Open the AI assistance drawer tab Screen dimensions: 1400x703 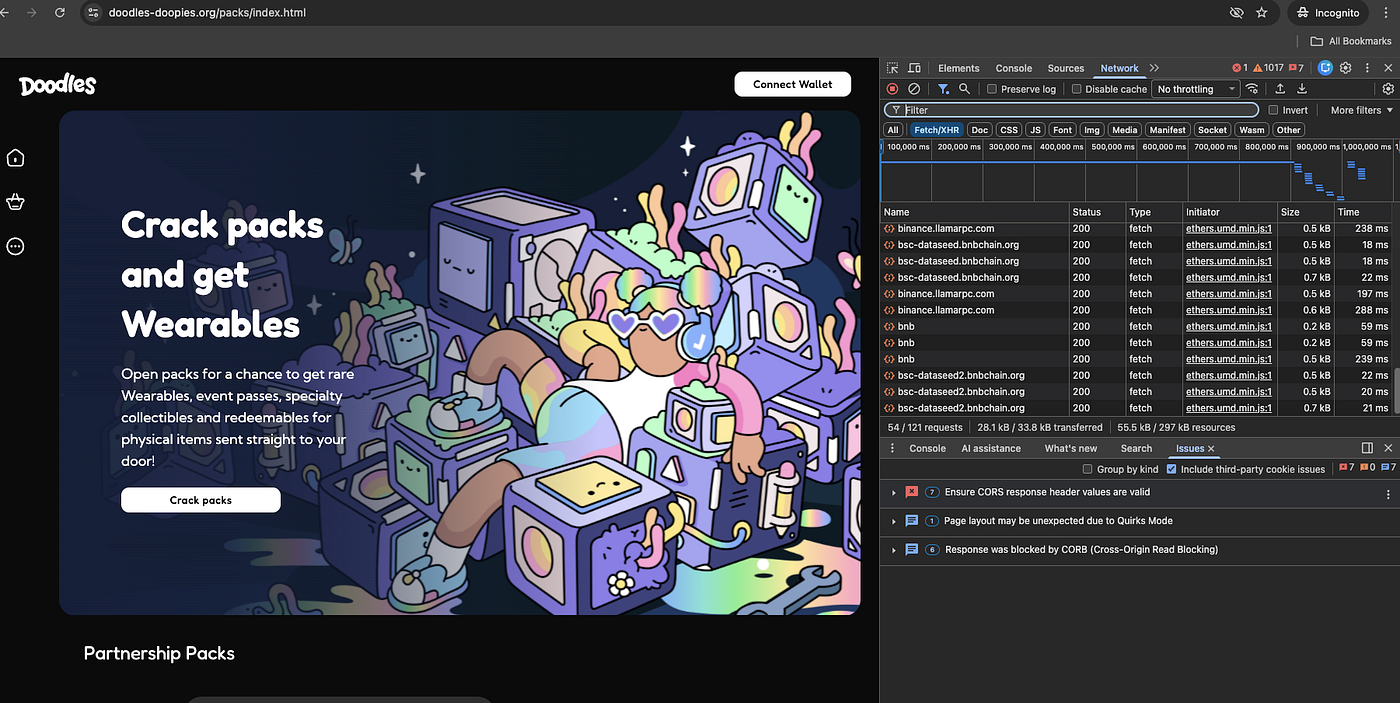pos(991,448)
